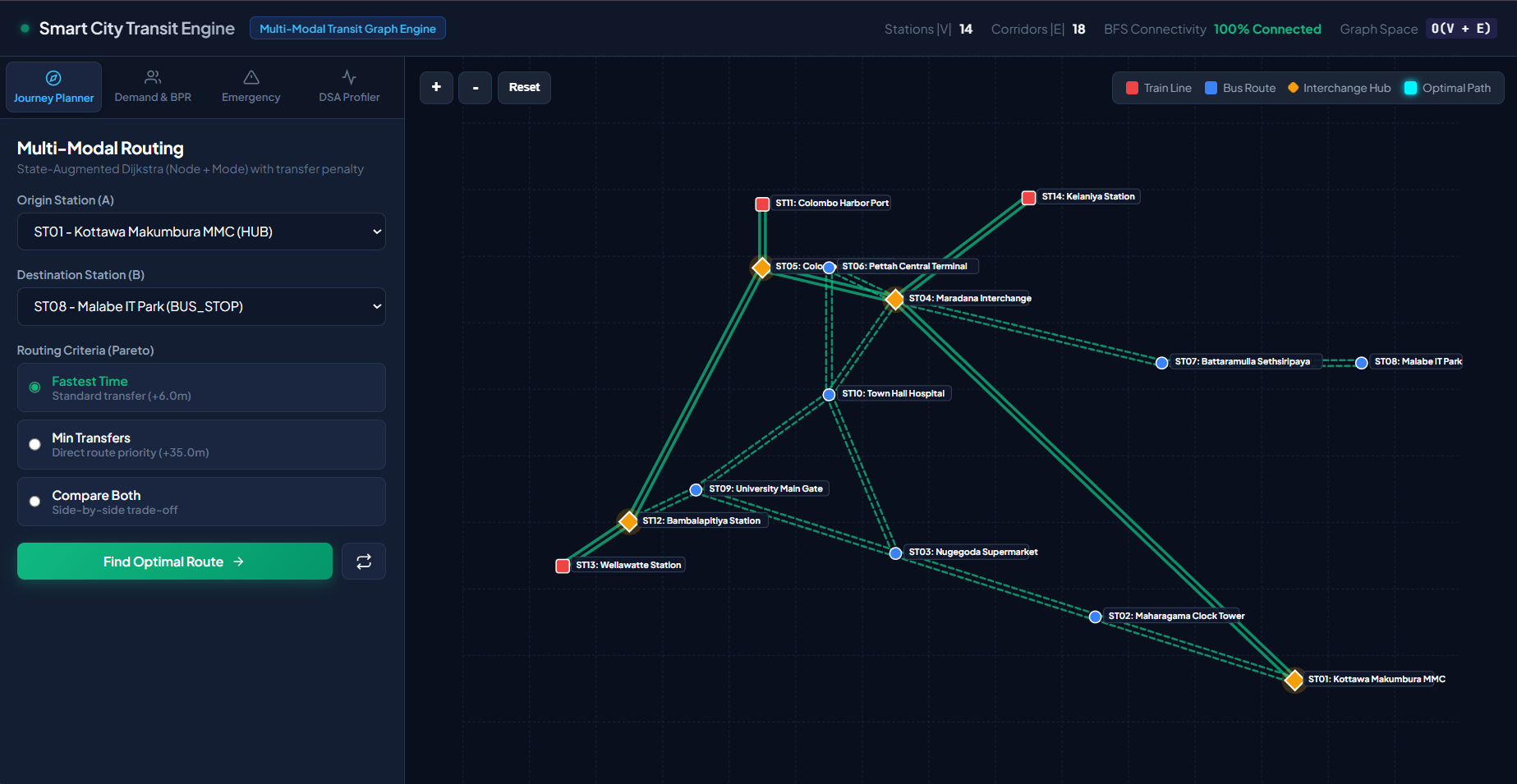This screenshot has height=784, width=1517.
Task: Click the ST13 Wellawatte Station train node
Action: (x=563, y=566)
